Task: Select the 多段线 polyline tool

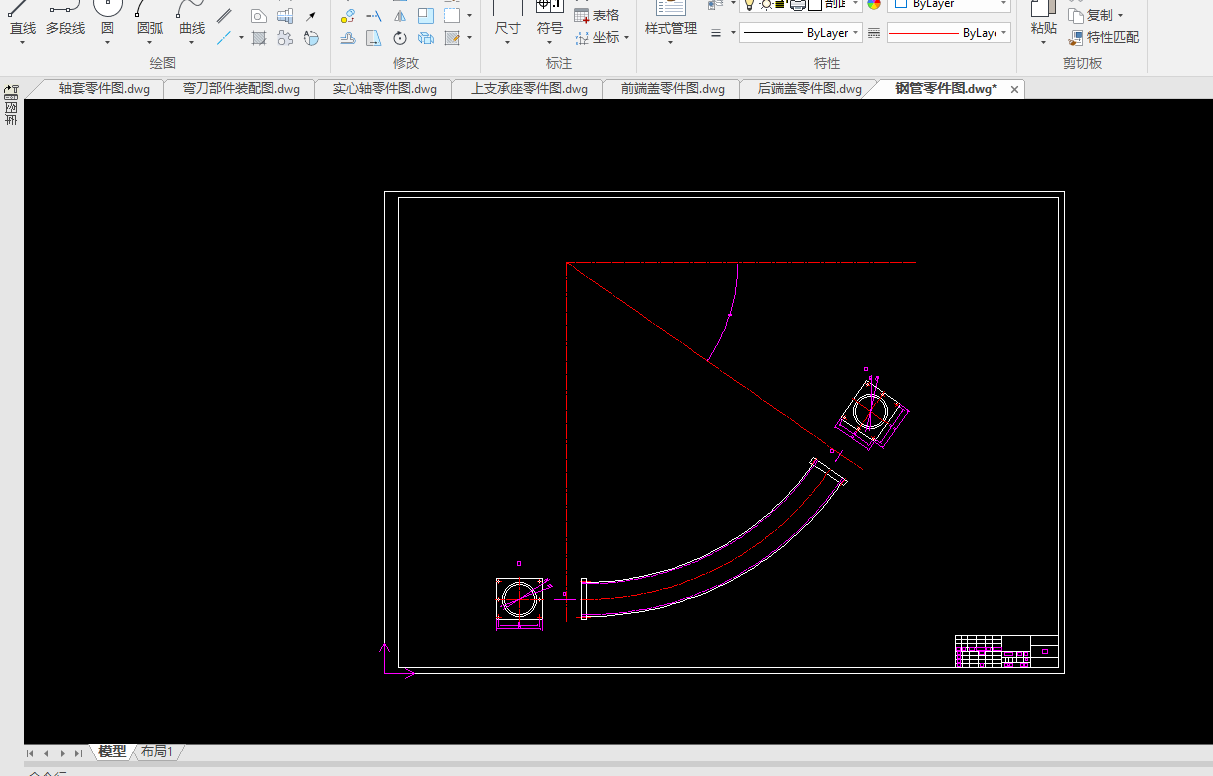Action: [65, 20]
